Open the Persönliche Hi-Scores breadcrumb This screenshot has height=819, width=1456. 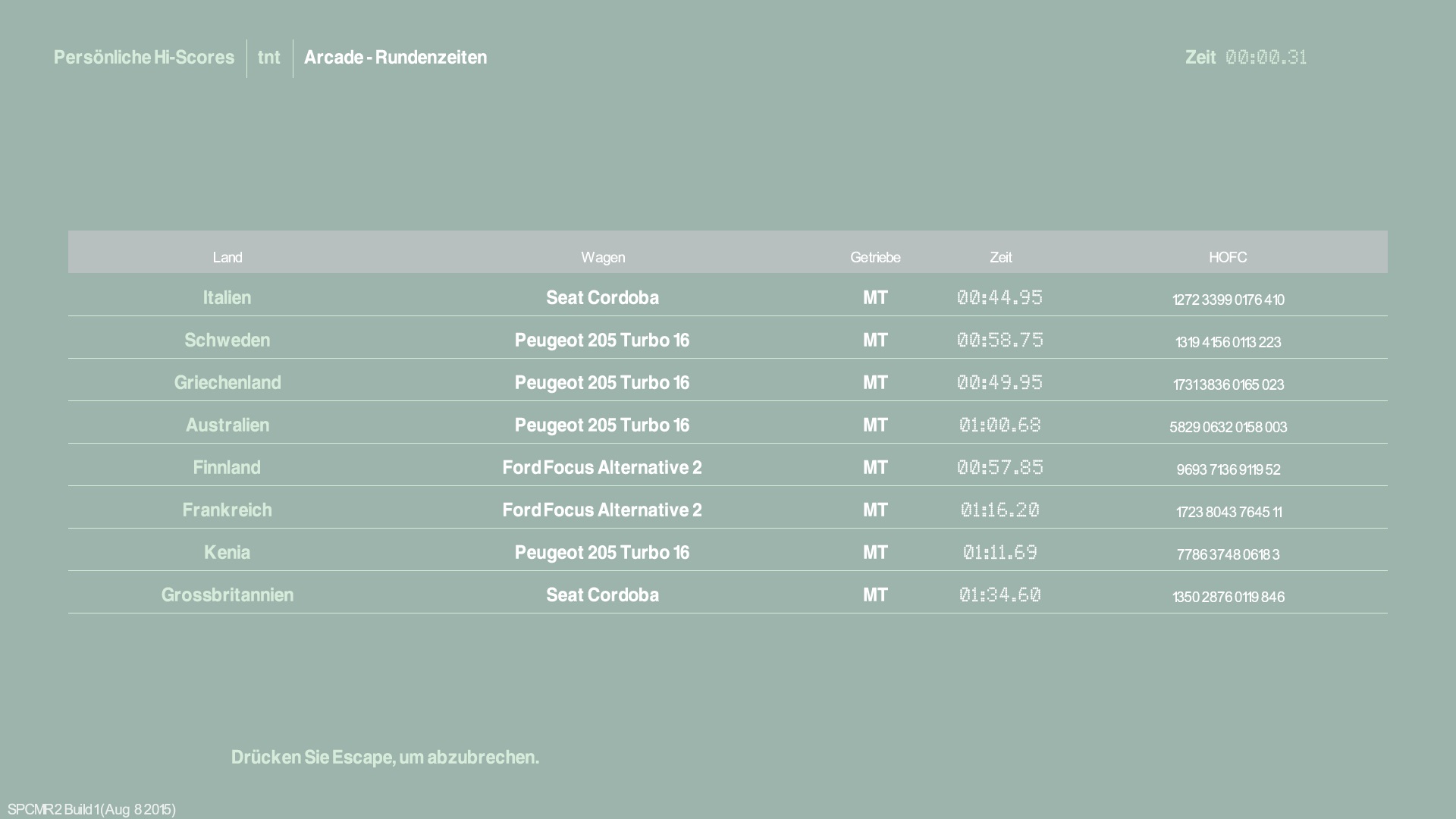(x=144, y=58)
